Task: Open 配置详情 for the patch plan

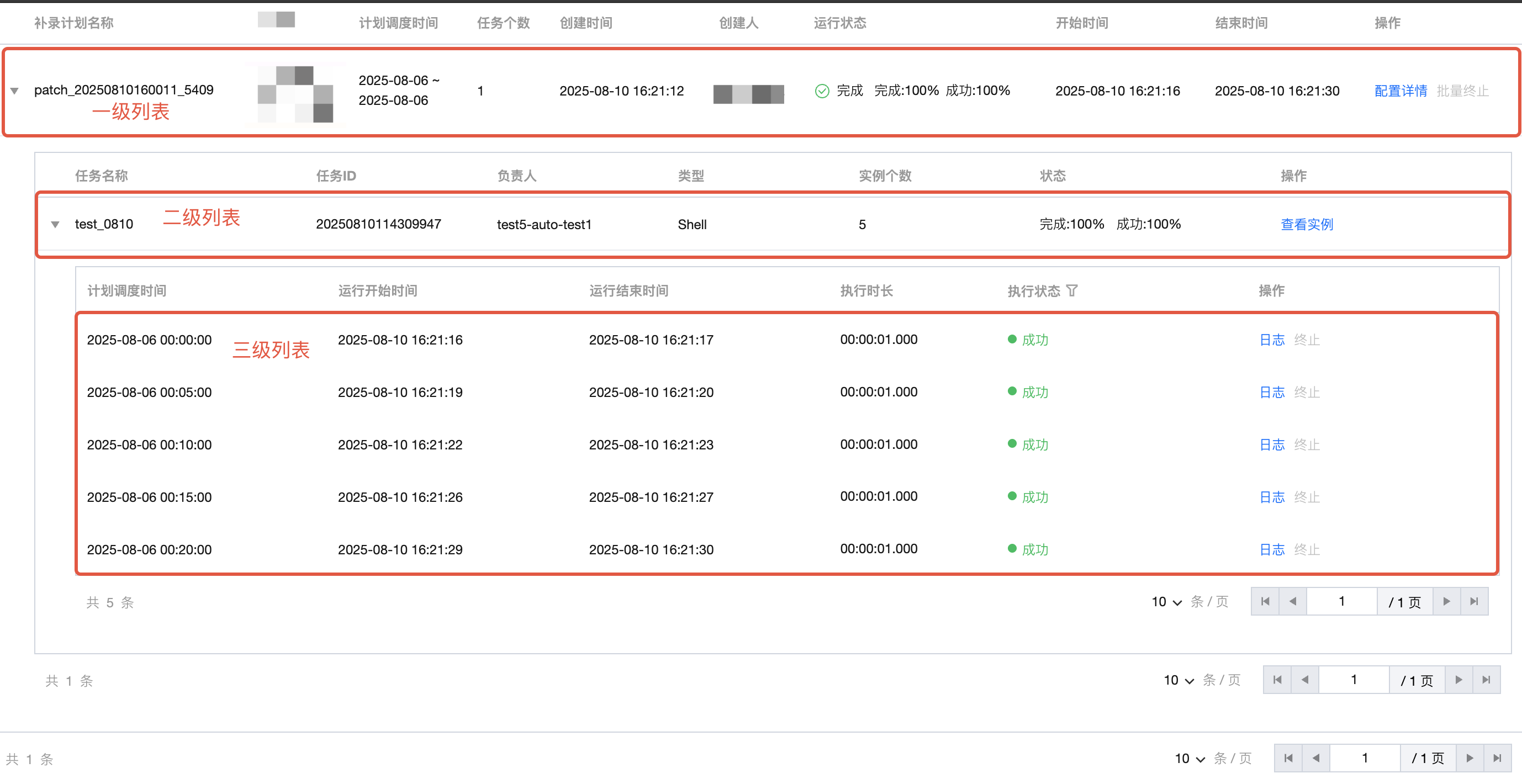Action: (1400, 91)
